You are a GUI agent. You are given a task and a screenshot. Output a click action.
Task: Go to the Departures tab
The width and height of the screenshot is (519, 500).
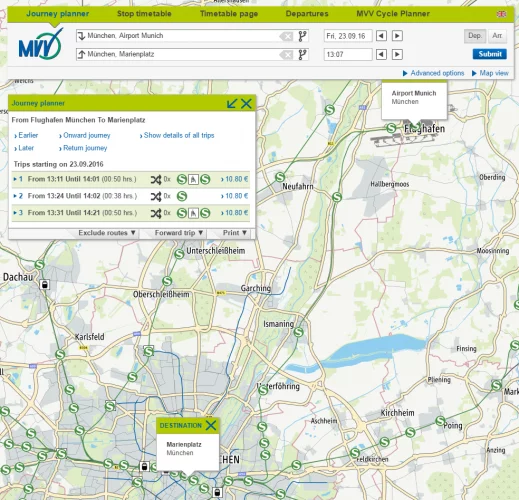[x=307, y=14]
